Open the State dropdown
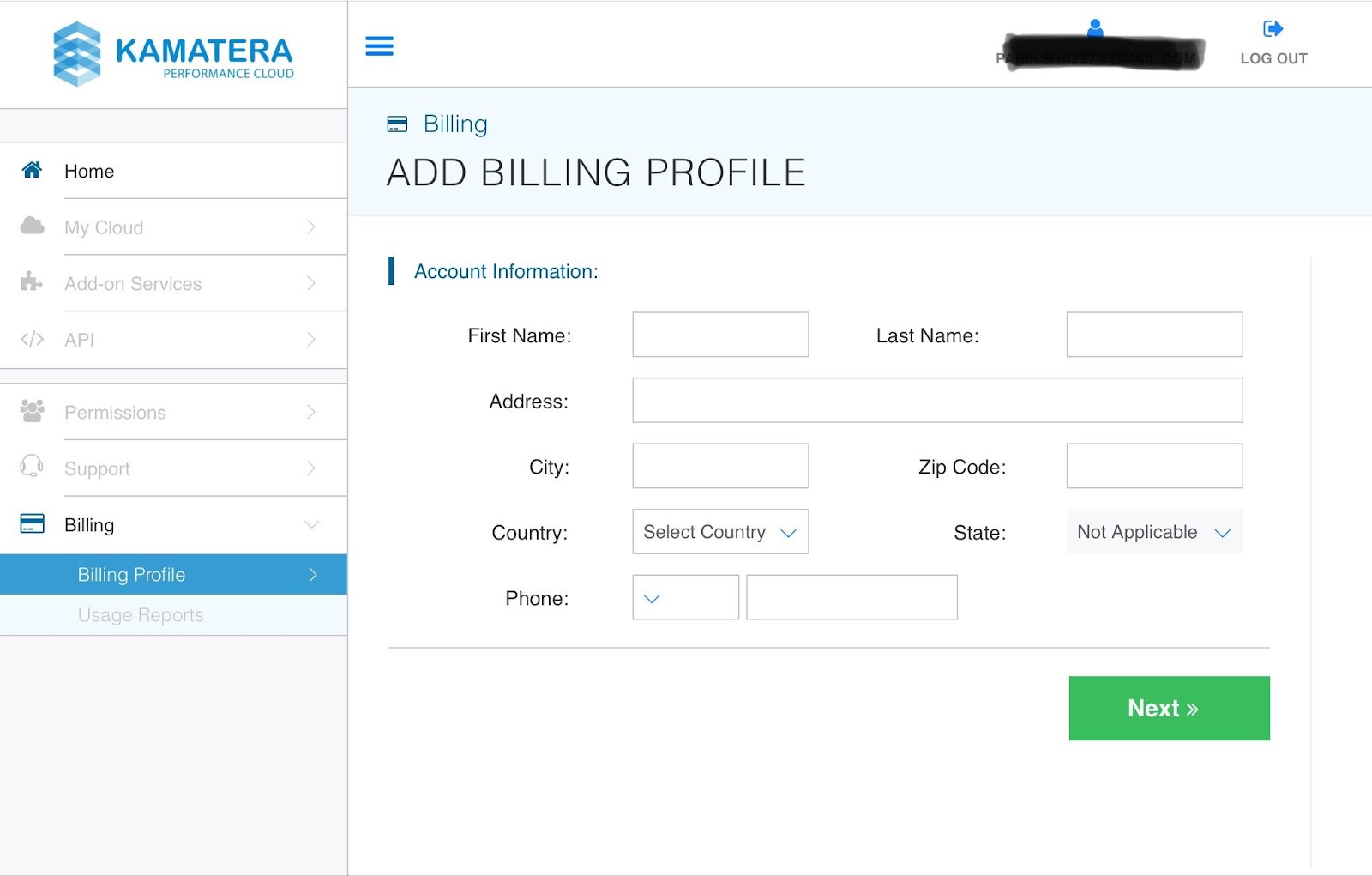 [x=1154, y=532]
